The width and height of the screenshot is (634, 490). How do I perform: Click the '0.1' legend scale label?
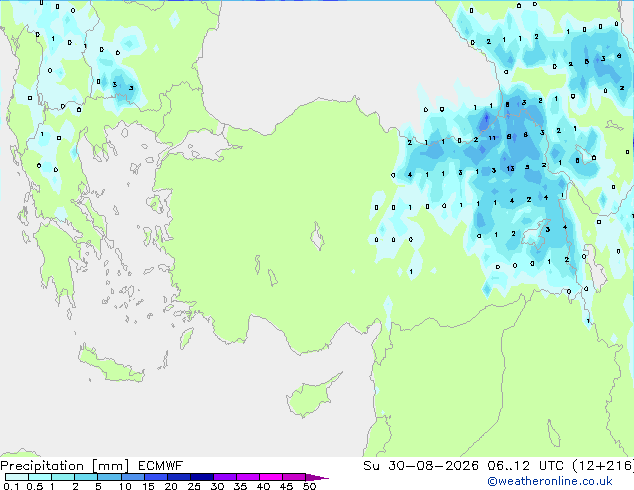(11, 486)
